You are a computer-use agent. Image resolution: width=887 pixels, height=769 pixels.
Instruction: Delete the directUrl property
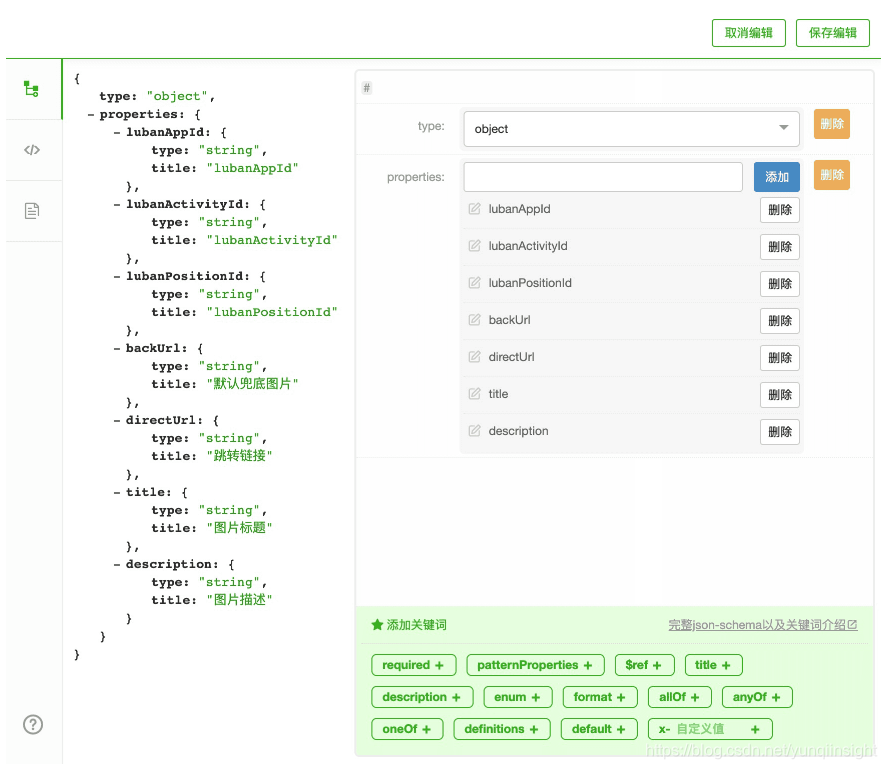[780, 358]
